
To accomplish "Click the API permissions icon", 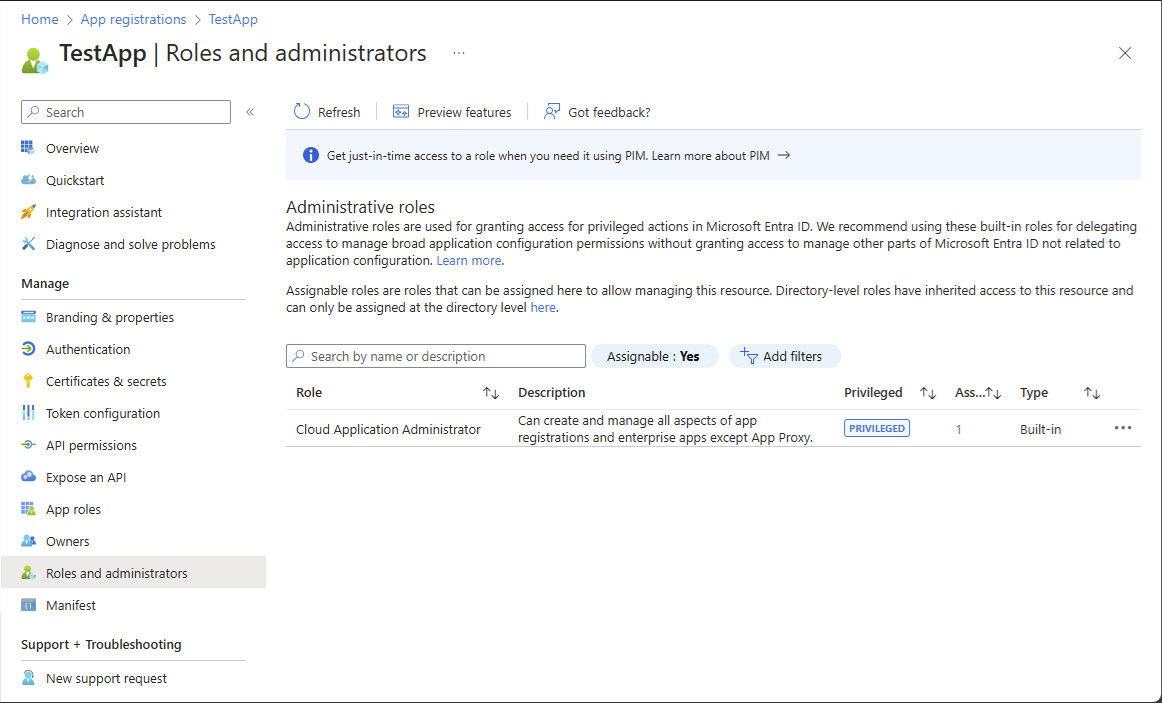I will click(x=28, y=445).
